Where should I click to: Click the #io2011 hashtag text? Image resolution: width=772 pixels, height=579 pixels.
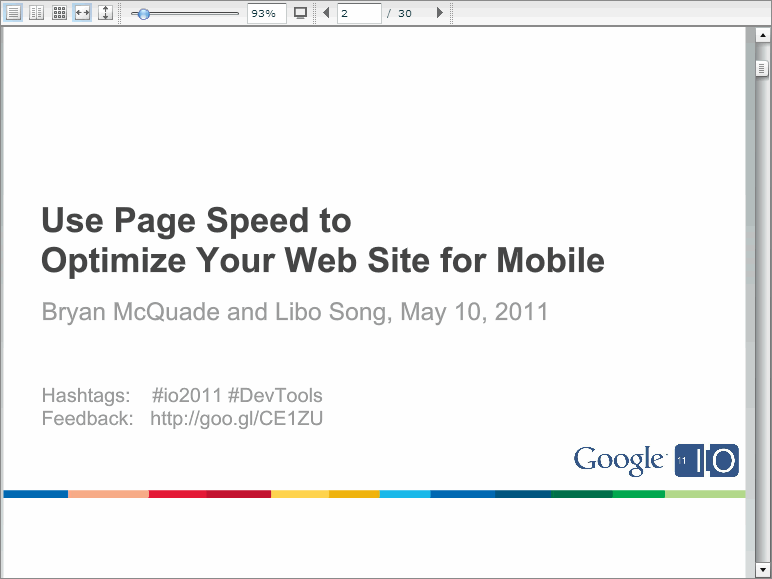coord(187,395)
